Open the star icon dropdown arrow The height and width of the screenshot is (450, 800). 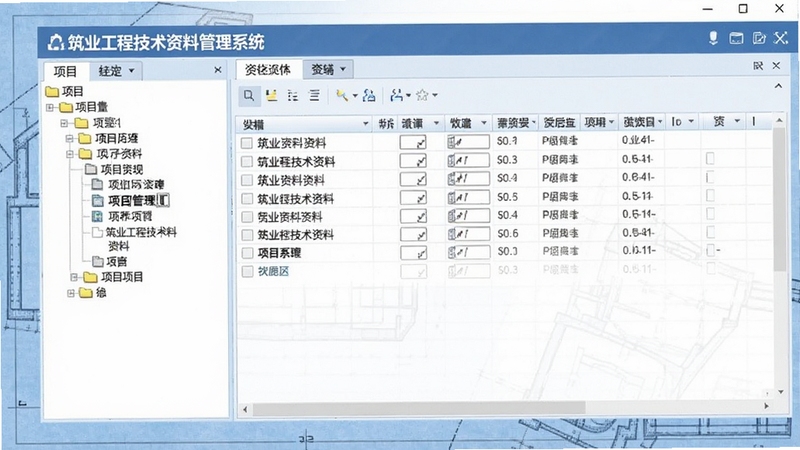pyautogui.click(x=435, y=95)
